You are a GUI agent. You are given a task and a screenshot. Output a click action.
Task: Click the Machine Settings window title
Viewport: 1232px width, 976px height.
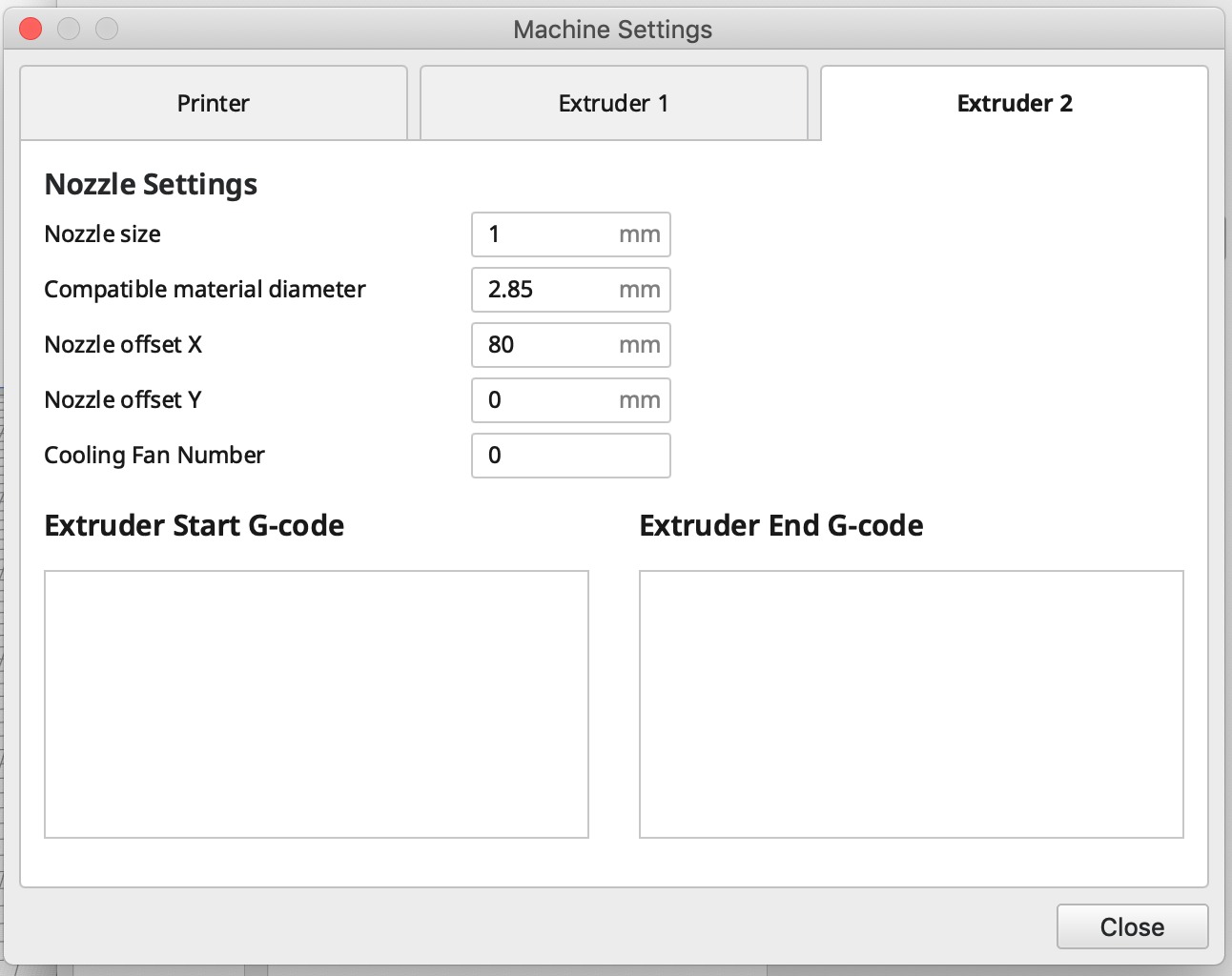(612, 30)
